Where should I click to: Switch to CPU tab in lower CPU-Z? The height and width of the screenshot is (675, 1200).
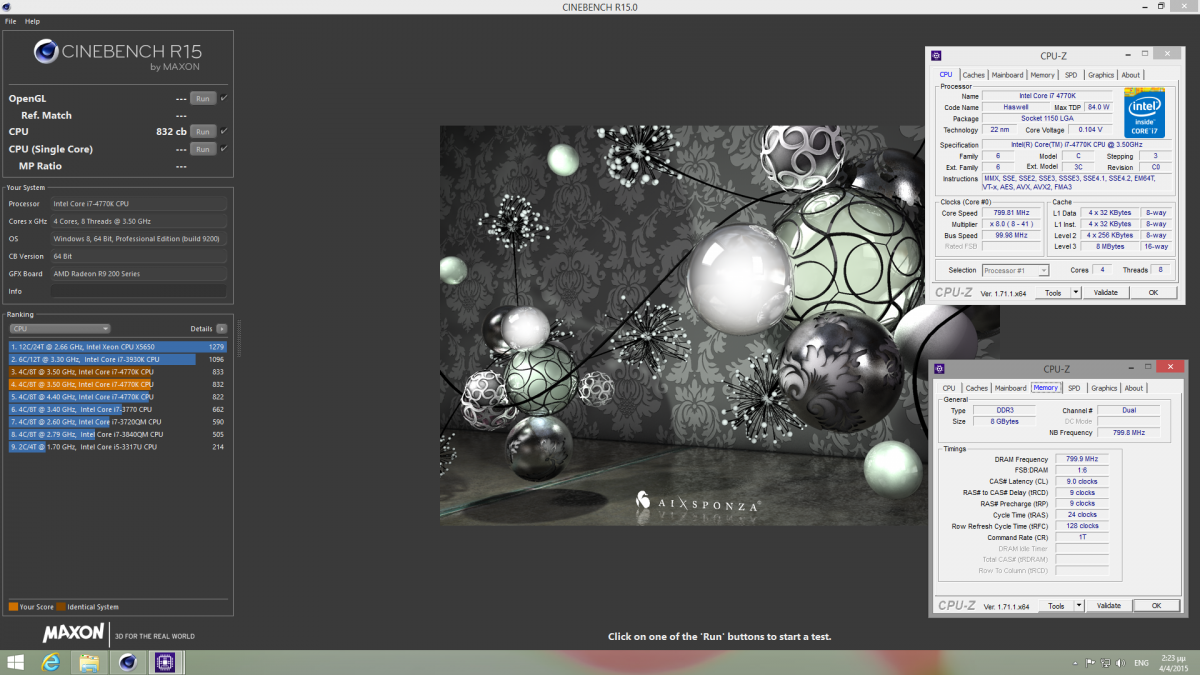[948, 388]
